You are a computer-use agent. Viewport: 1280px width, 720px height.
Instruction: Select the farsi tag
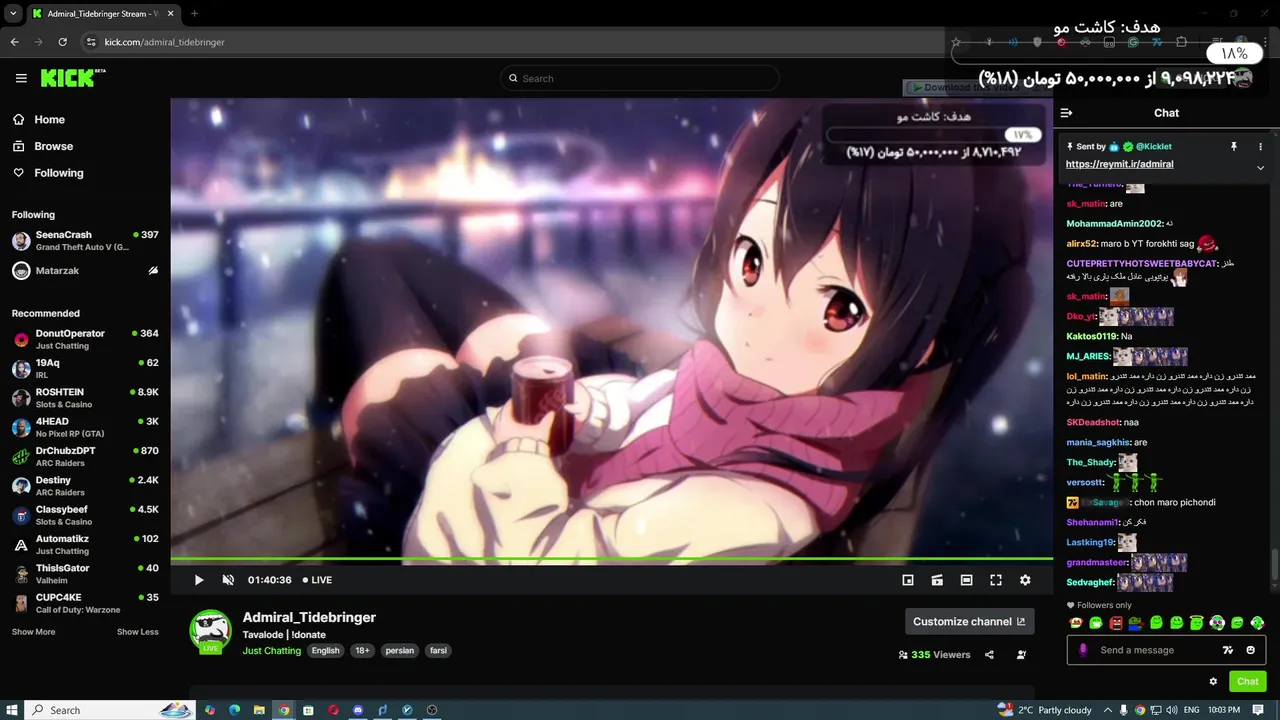coord(438,650)
